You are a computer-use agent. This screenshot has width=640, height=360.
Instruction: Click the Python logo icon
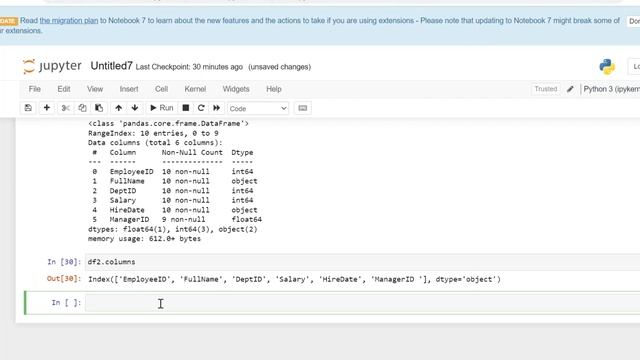(x=607, y=67)
